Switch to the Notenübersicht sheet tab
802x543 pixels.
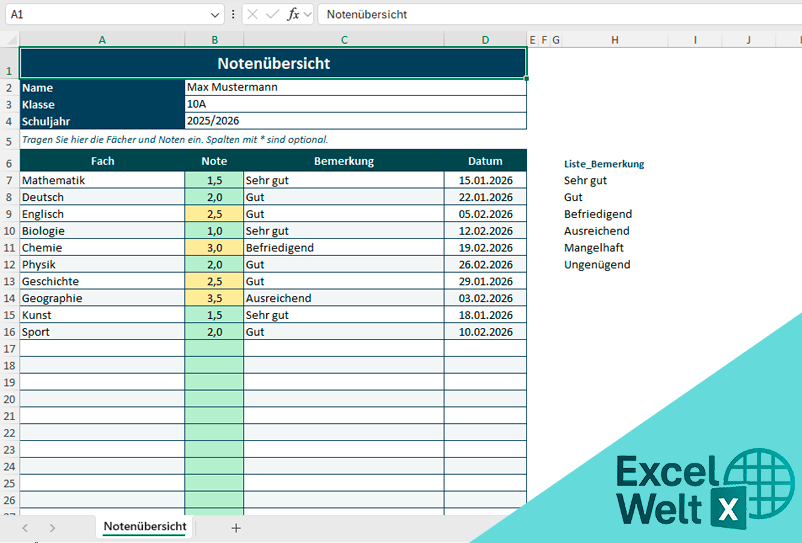point(145,527)
